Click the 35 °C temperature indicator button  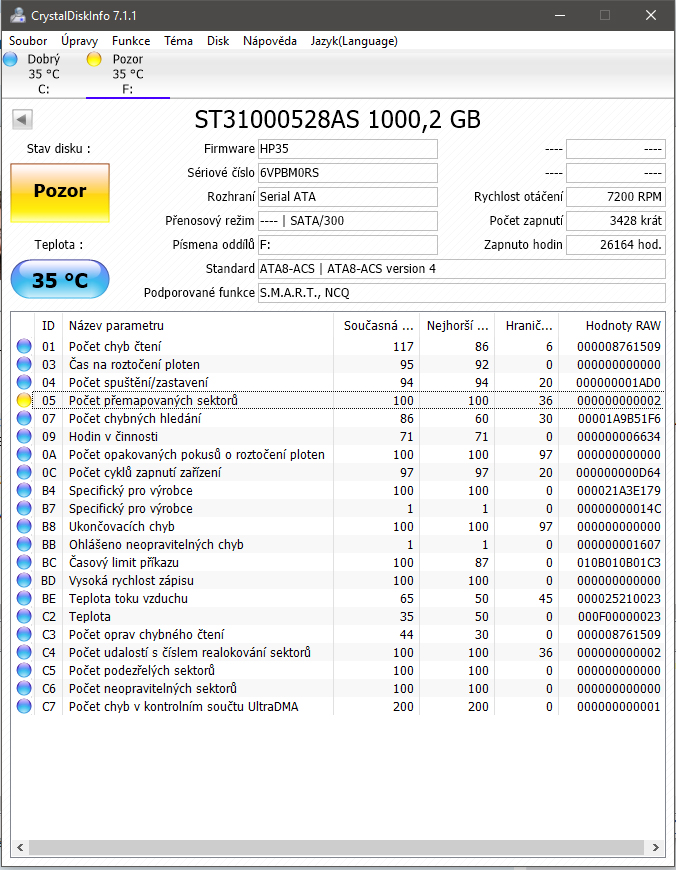(60, 280)
